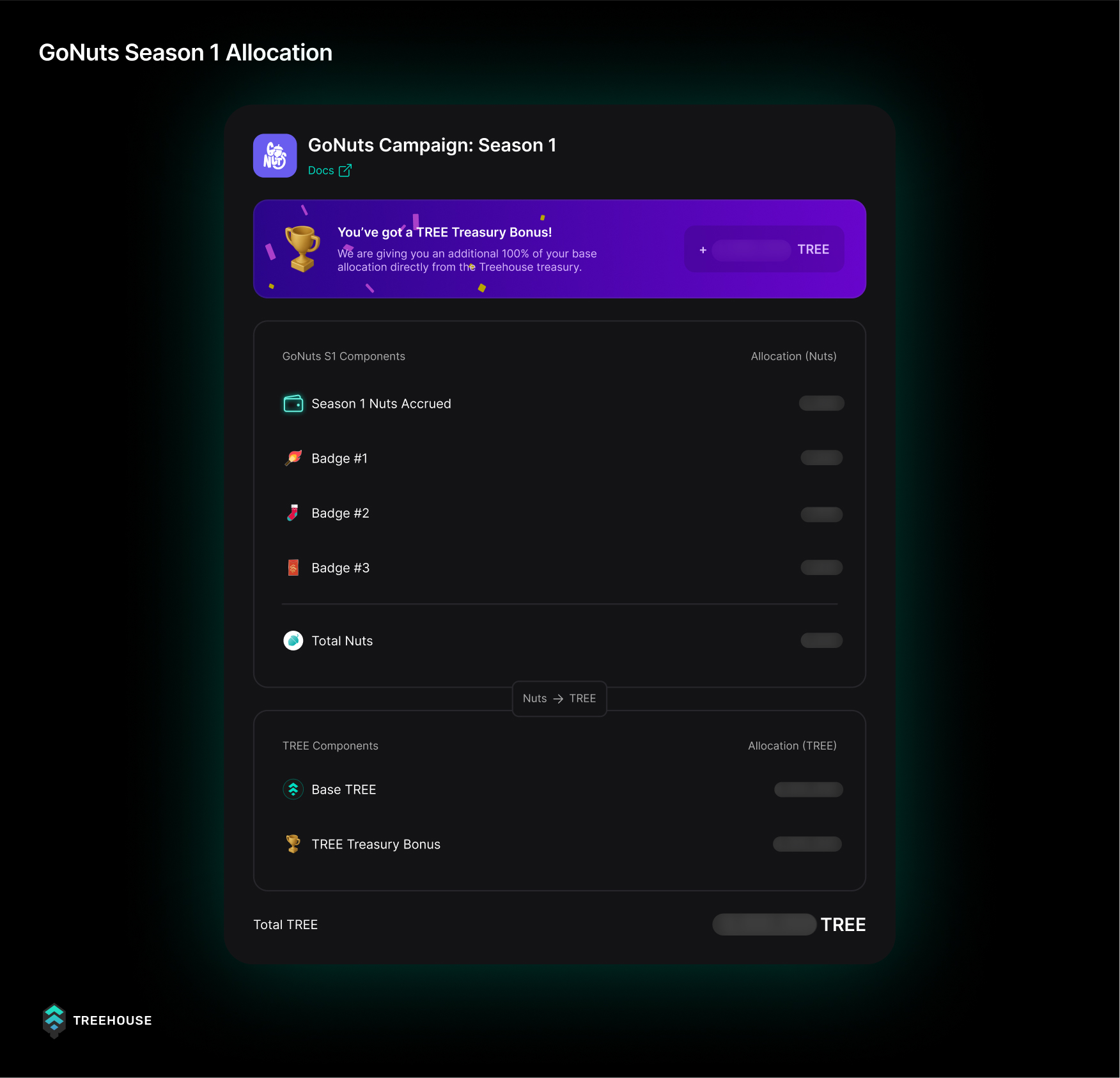Click the Badge #2 stocking icon
The image size is (1120, 1078).
pos(293,513)
